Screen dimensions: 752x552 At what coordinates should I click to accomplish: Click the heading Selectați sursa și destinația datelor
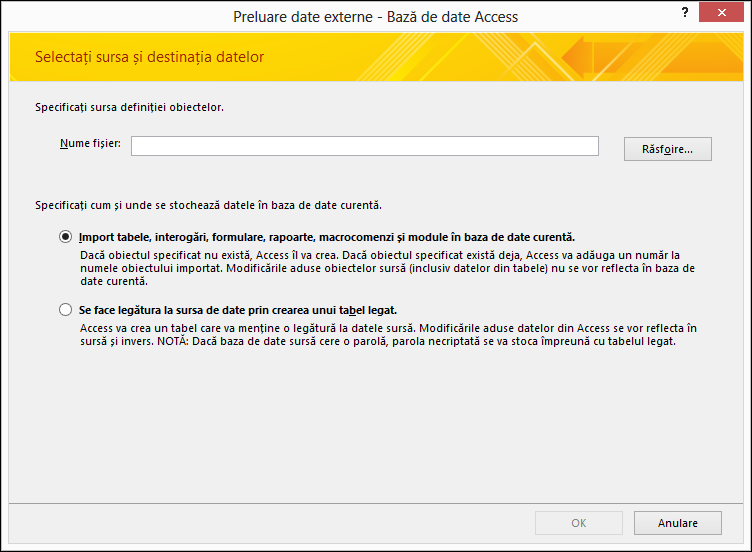[150, 57]
